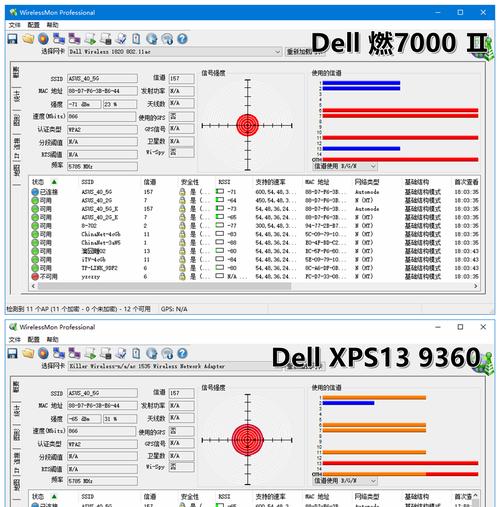Switch to the 概要 vertical tab in Killer Wireless window
500x507 pixels.
[16, 387]
